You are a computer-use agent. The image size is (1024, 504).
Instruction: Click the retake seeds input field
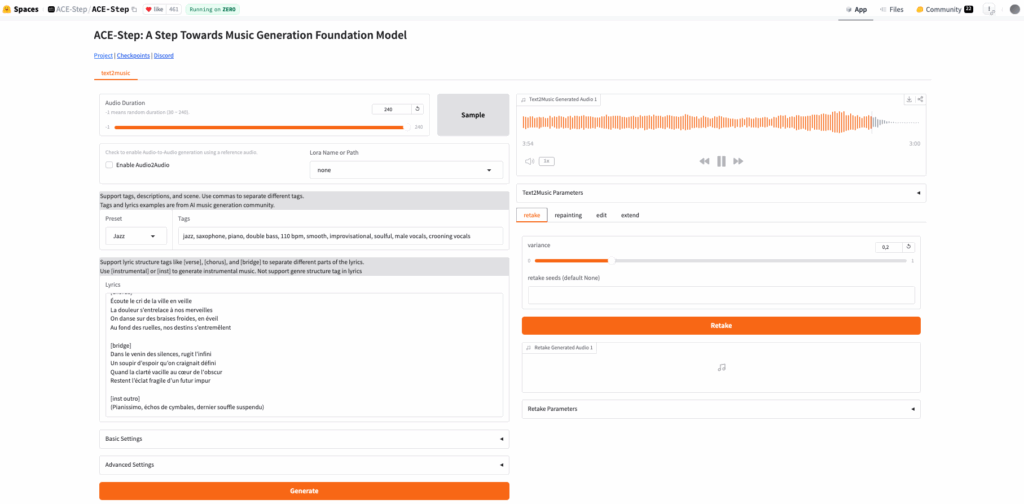click(718, 295)
